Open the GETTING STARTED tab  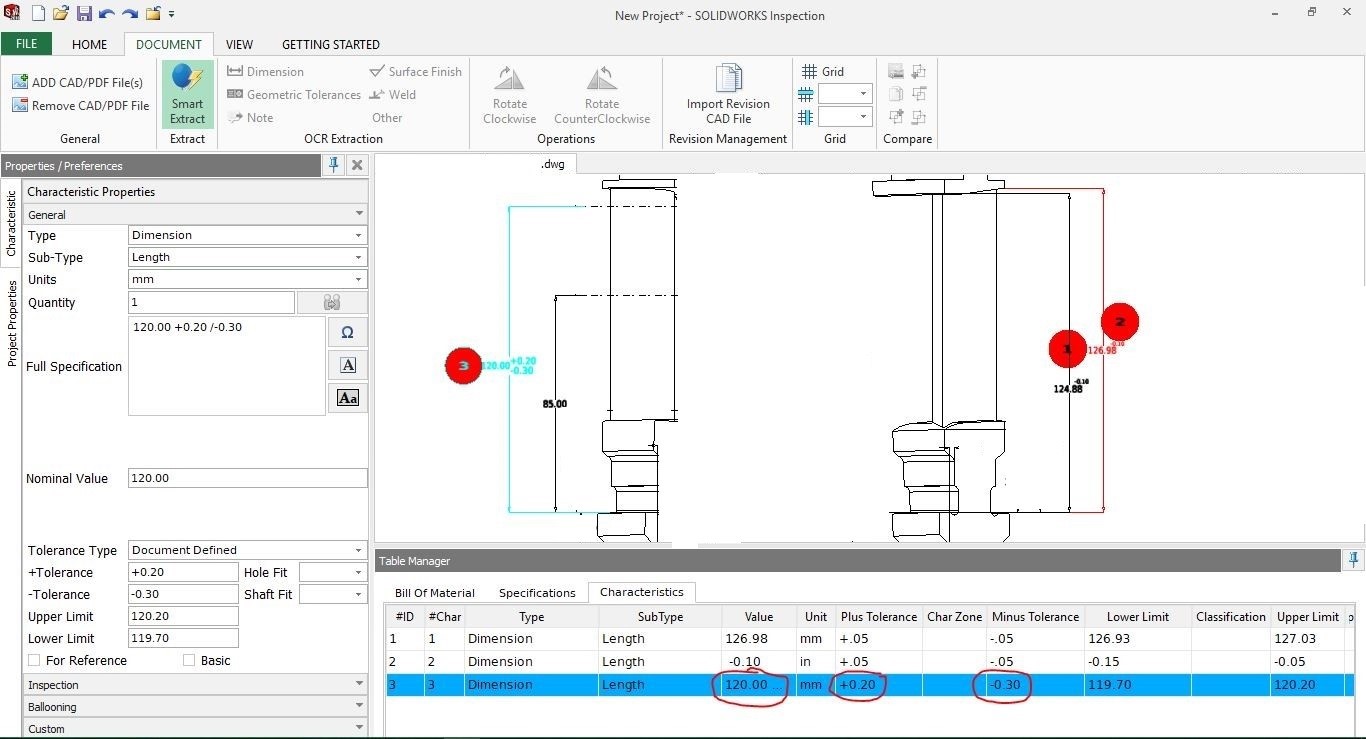(x=331, y=44)
